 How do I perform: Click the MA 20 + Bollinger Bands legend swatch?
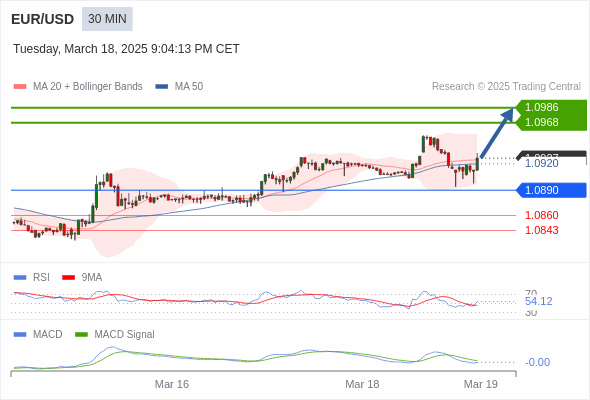(x=20, y=87)
